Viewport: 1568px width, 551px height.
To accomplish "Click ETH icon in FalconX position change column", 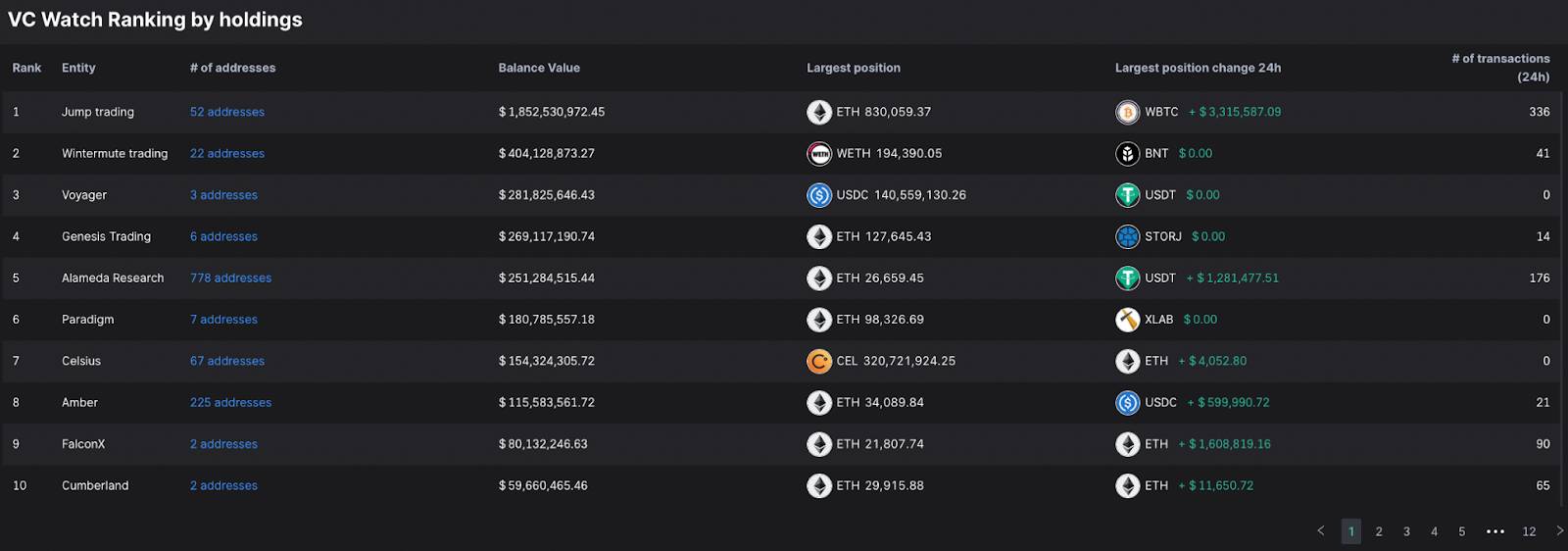I will click(1128, 444).
